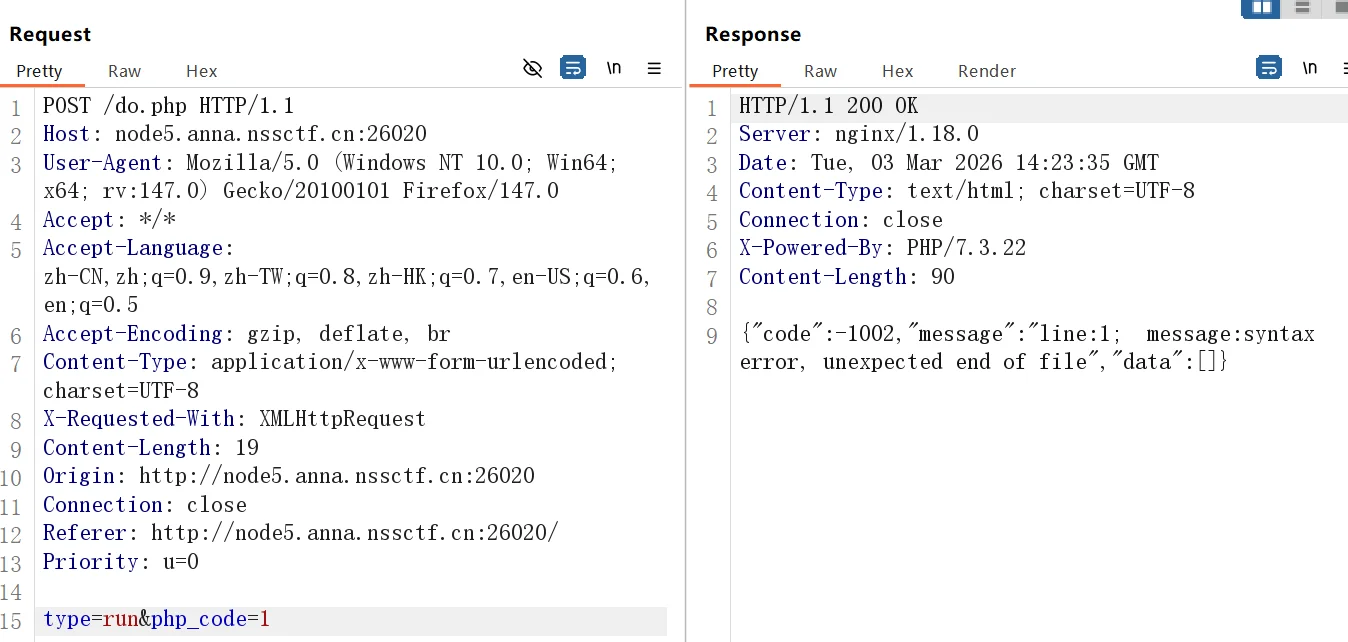
Task: Click the divider between Request and Response
Action: [x=686, y=350]
